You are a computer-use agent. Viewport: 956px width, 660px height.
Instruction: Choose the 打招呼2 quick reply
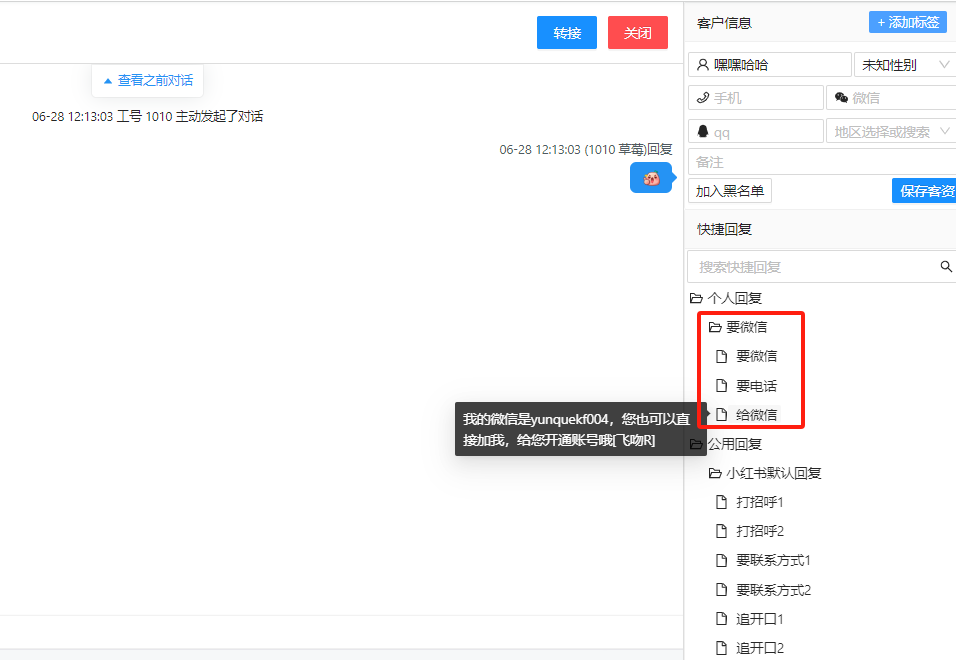click(759, 531)
